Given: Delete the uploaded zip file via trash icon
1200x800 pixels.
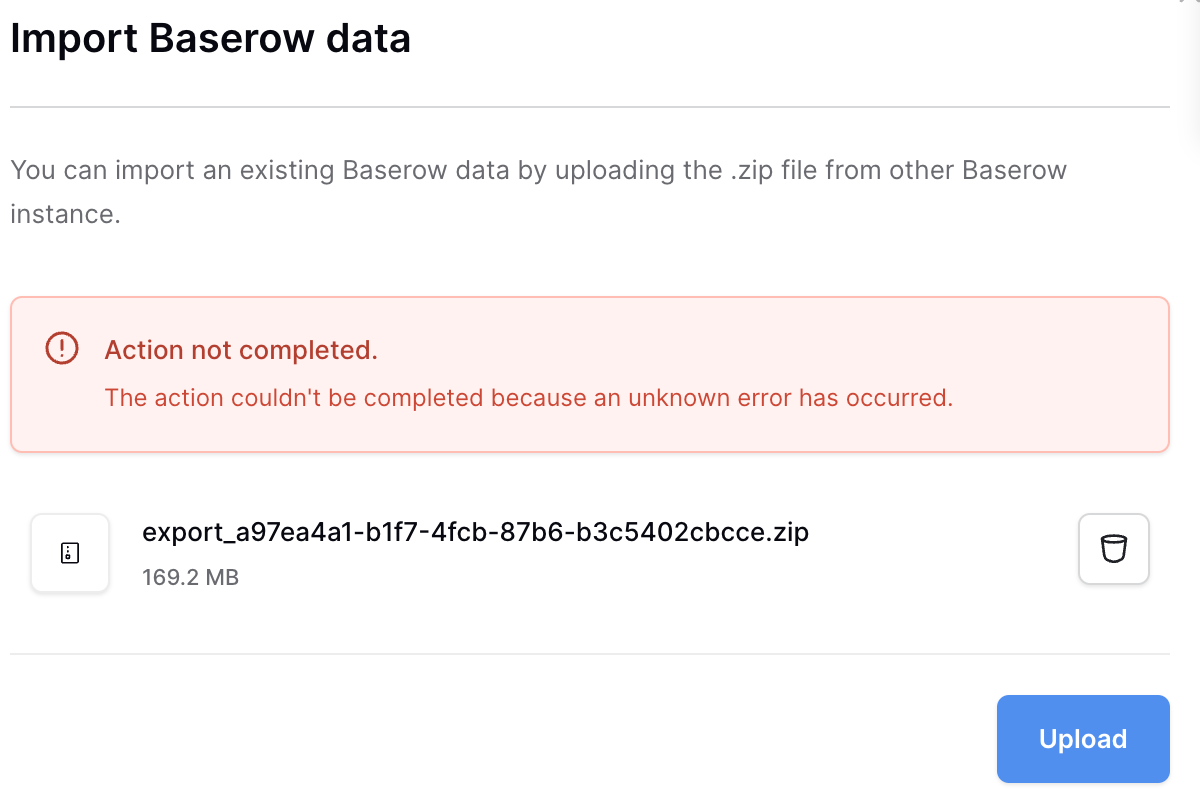Looking at the screenshot, I should (x=1113, y=548).
